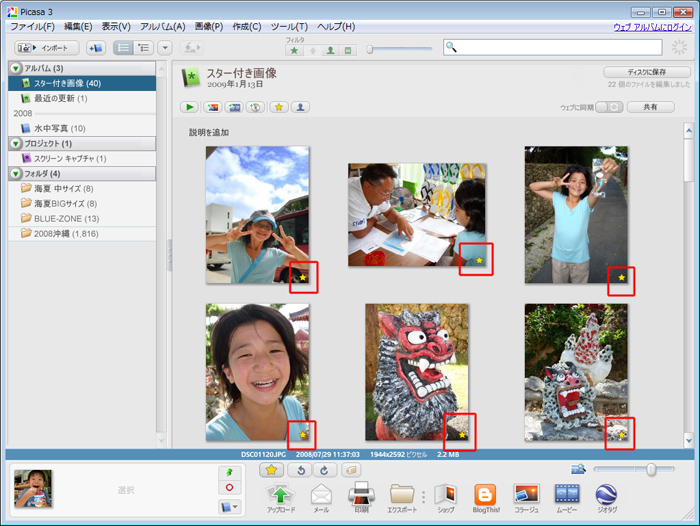Click the green pin hold-selection icon

coord(229,472)
